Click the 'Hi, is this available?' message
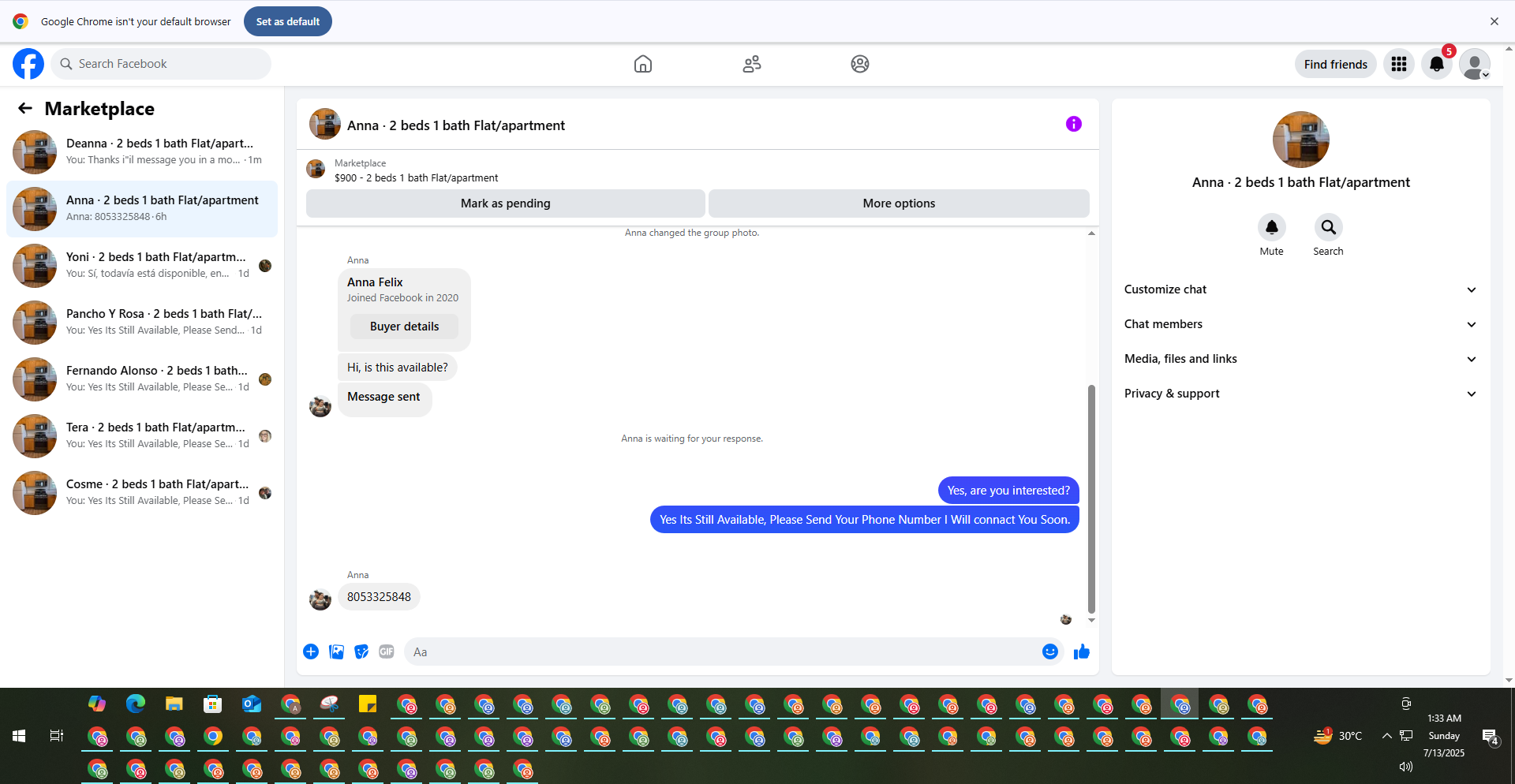 (397, 368)
